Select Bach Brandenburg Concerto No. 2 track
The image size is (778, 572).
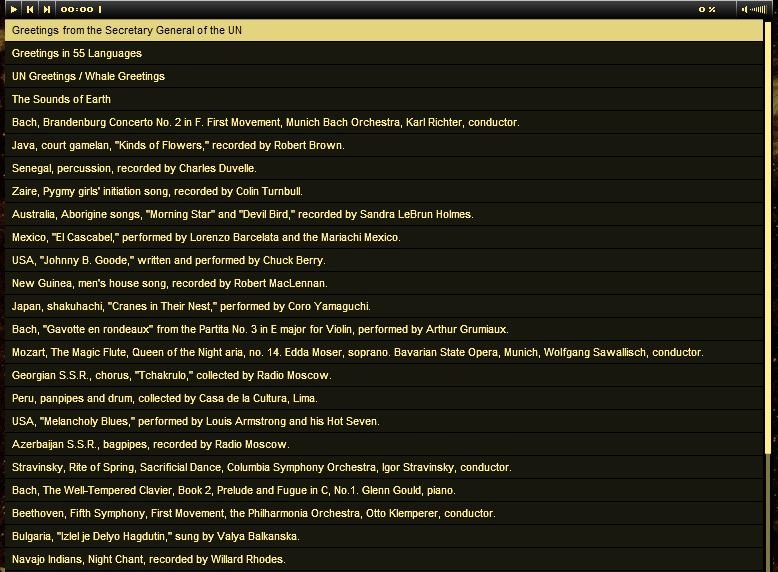pyautogui.click(x=384, y=122)
